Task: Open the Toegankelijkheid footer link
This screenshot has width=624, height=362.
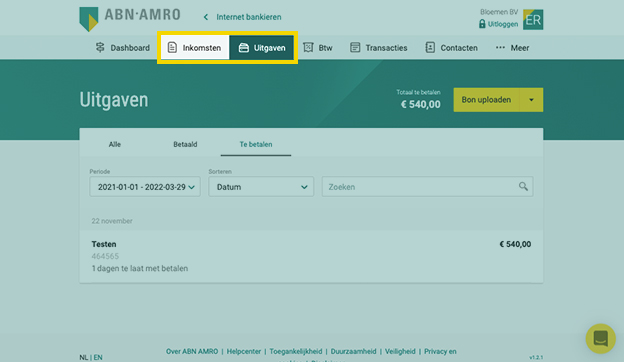Action: [x=296, y=351]
